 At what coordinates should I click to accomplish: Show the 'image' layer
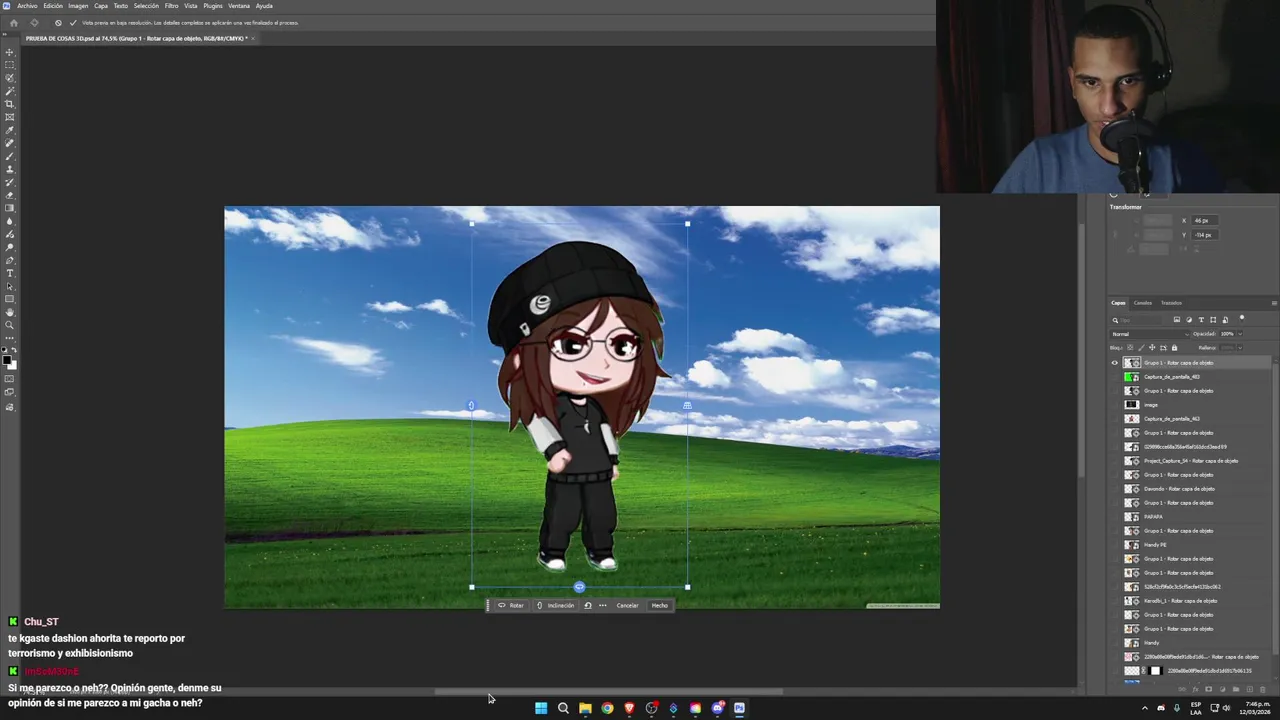[x=1115, y=405]
